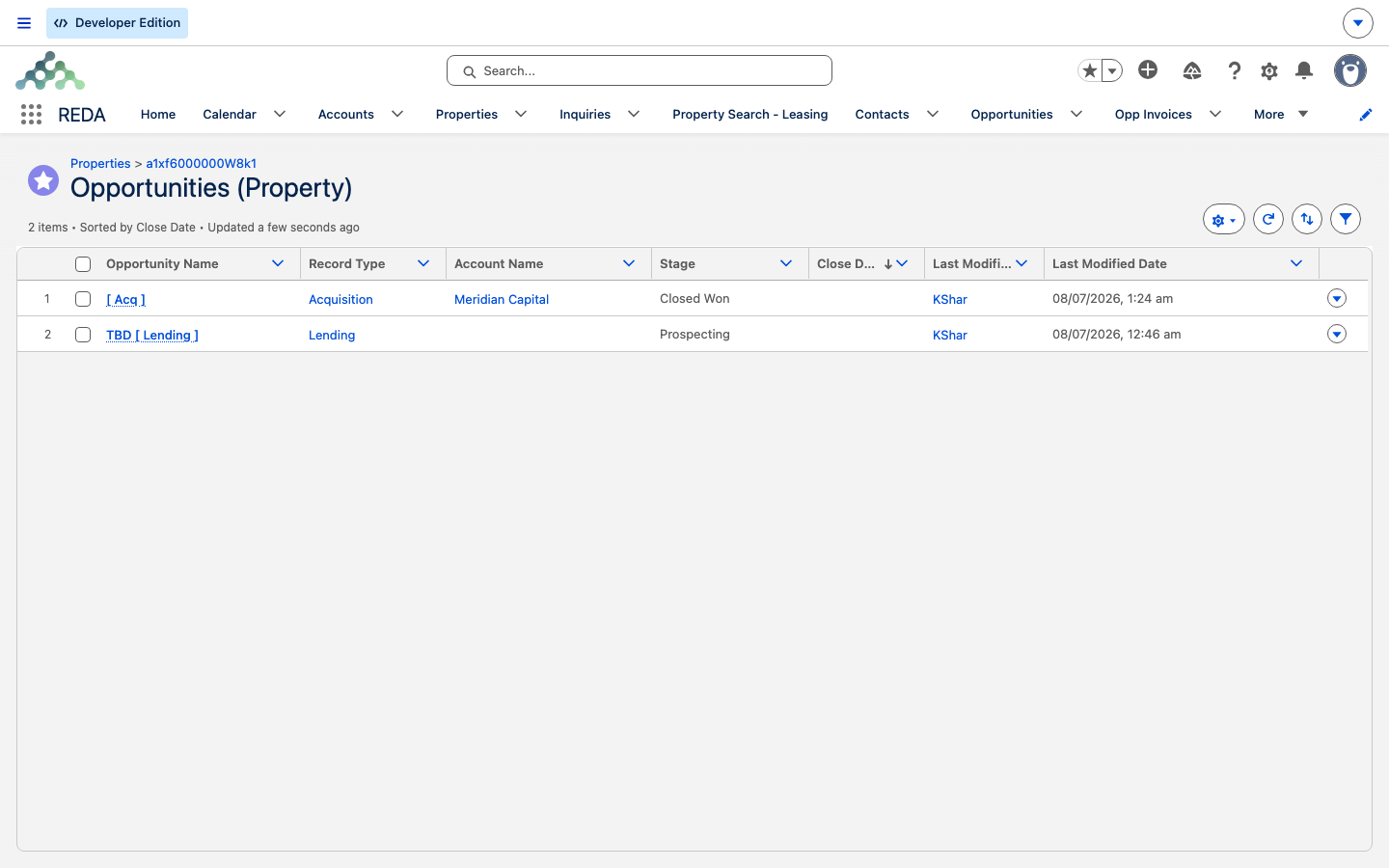Open the user profile avatar
This screenshot has width=1389, height=868.
point(1350,70)
